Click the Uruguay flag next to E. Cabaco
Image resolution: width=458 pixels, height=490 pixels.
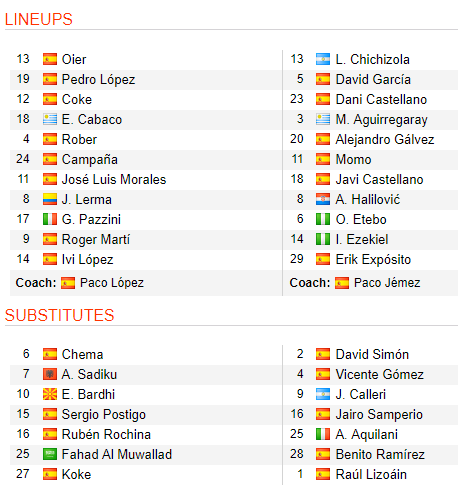(x=50, y=119)
